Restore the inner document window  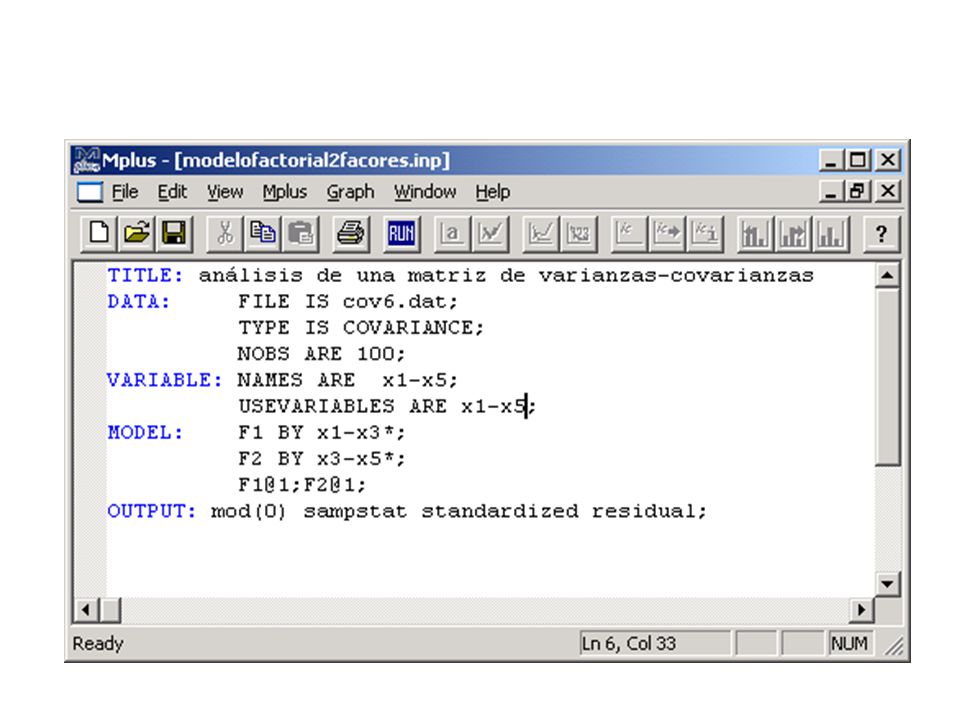[x=858, y=192]
